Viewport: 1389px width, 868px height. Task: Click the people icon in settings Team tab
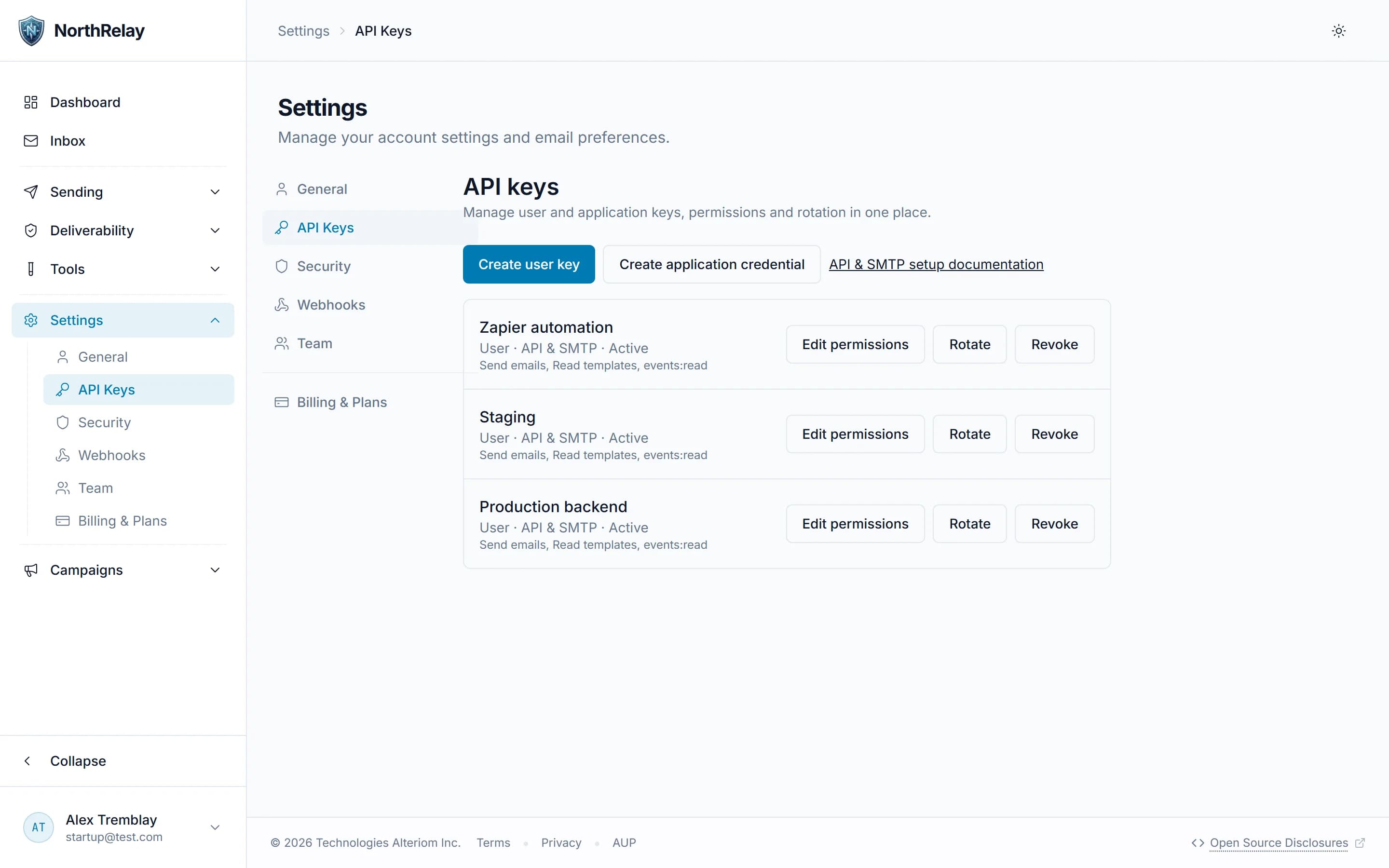coord(281,343)
